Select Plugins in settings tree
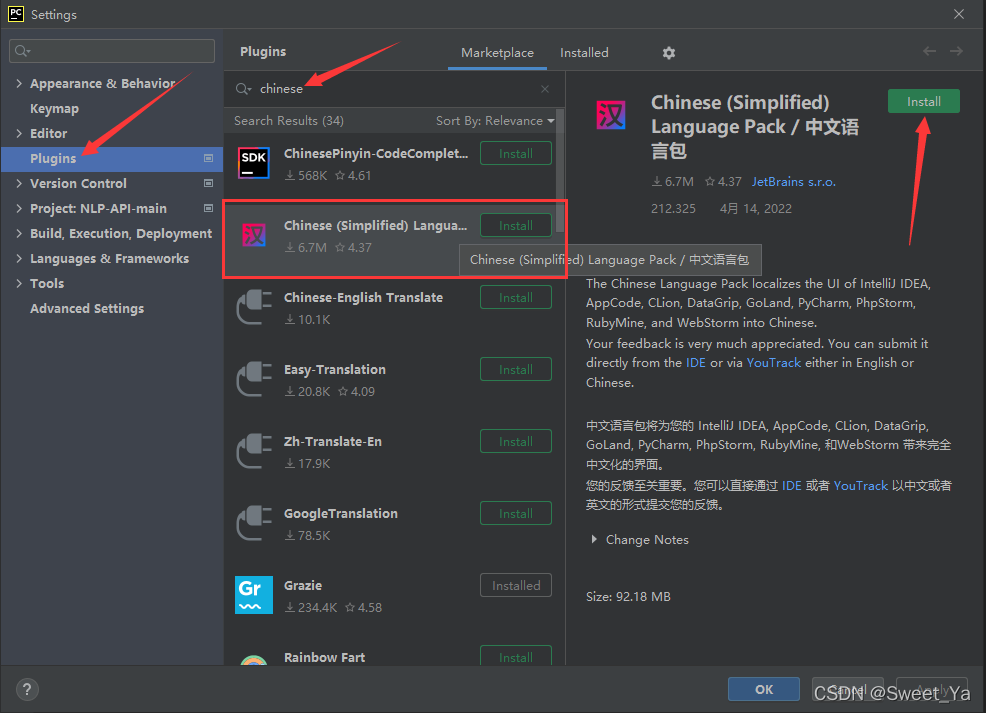 [x=112, y=158]
